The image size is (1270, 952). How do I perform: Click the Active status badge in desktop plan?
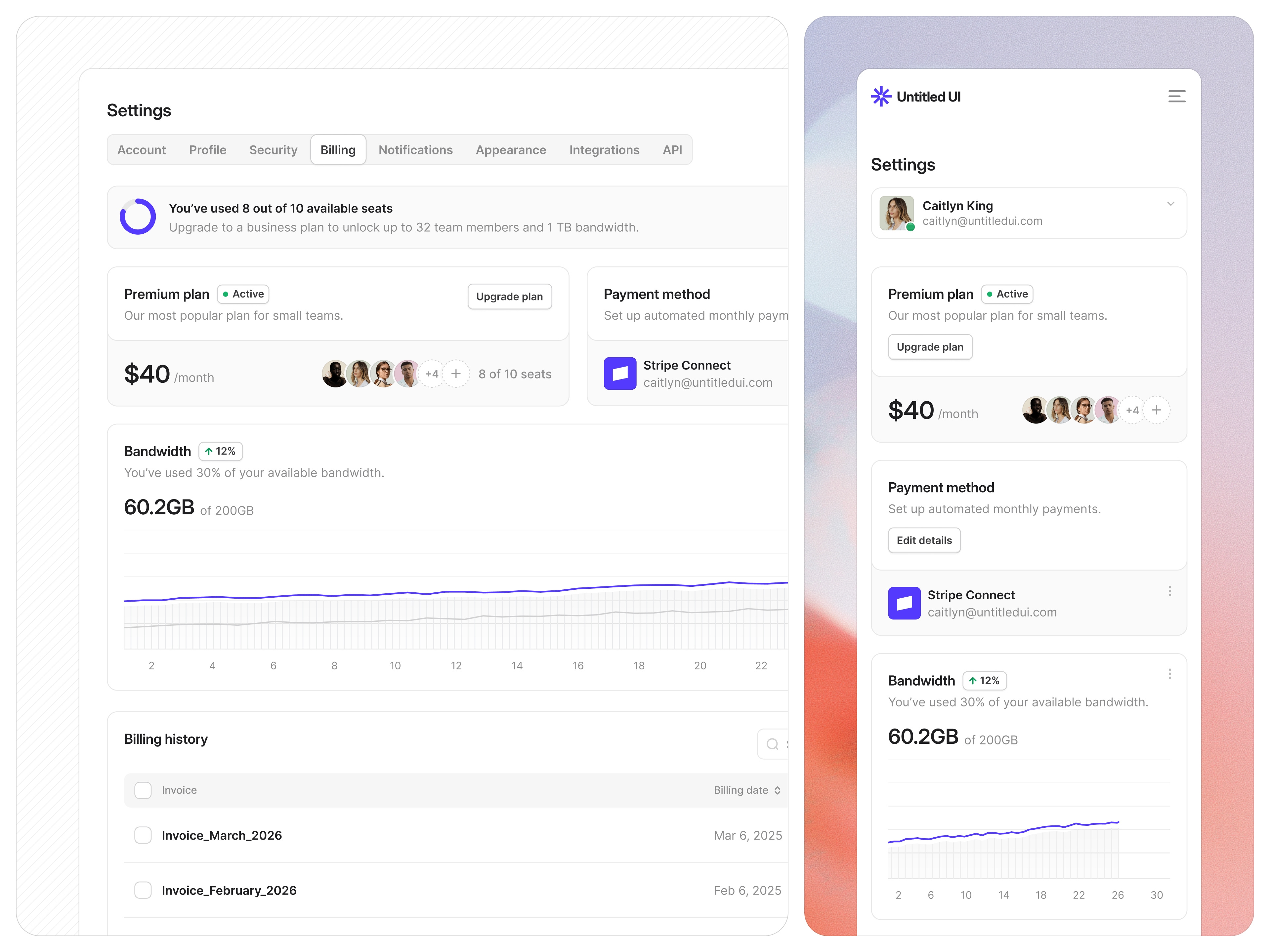coord(243,295)
